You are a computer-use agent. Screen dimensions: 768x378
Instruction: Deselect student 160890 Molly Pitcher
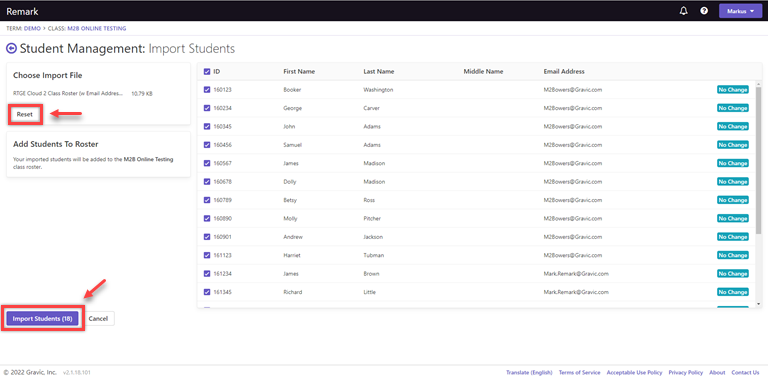pyautogui.click(x=207, y=218)
